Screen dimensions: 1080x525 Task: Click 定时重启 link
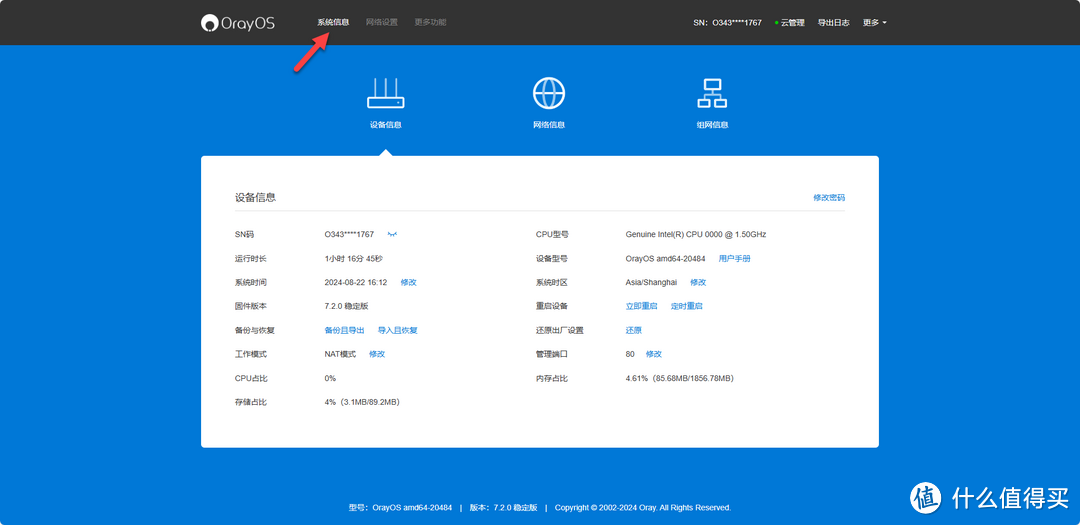pyautogui.click(x=687, y=306)
